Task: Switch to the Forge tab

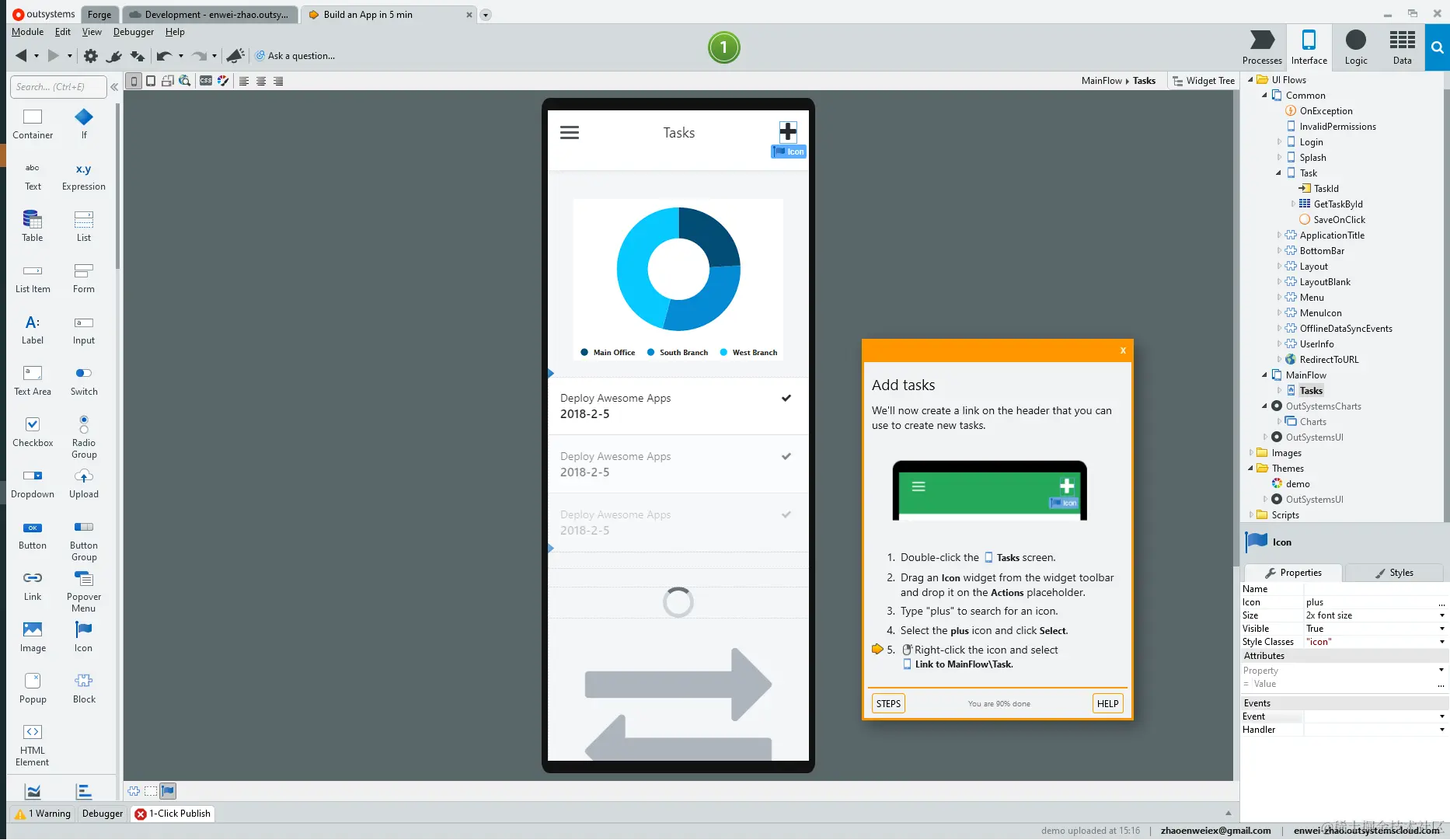Action: point(99,15)
